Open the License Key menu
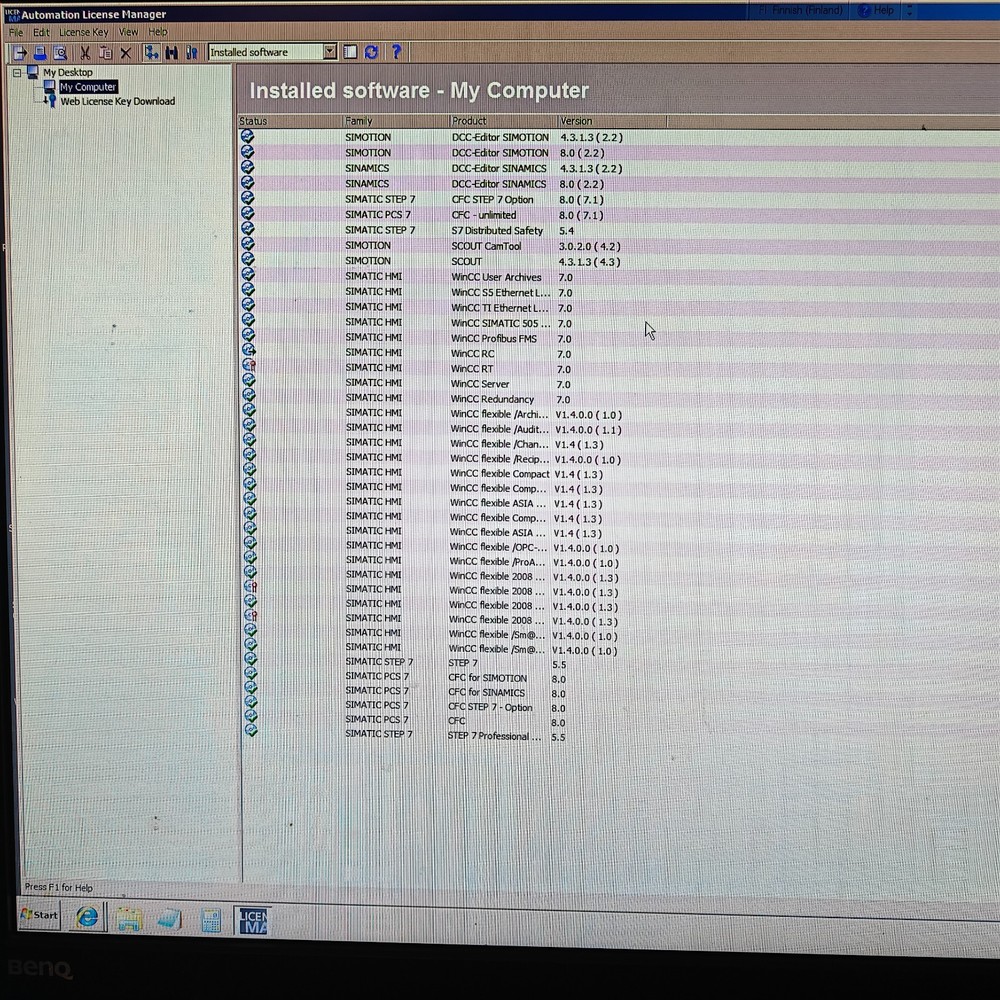Viewport: 1000px width, 1000px height. point(83,32)
